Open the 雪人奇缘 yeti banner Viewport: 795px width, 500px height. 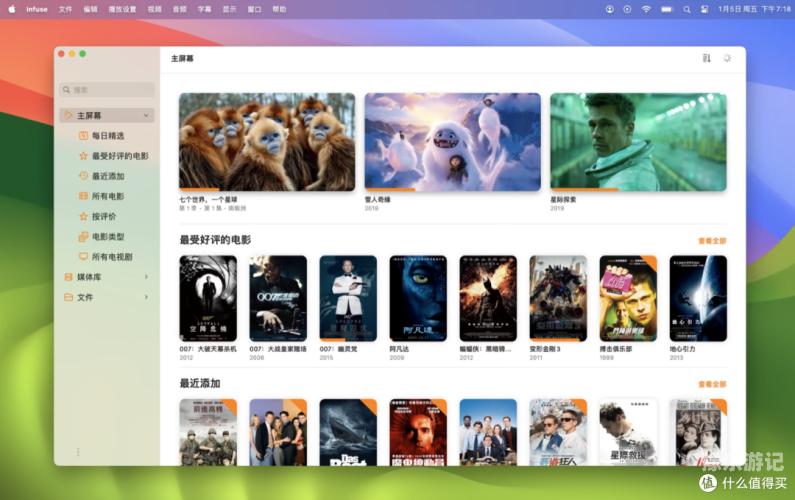(x=452, y=142)
